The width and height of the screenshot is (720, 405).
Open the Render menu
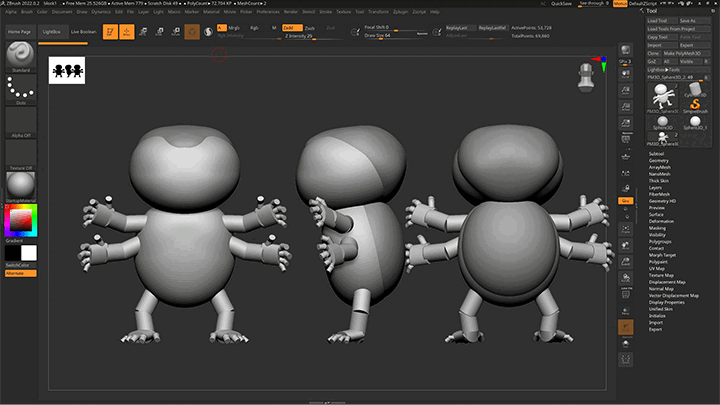(291, 12)
